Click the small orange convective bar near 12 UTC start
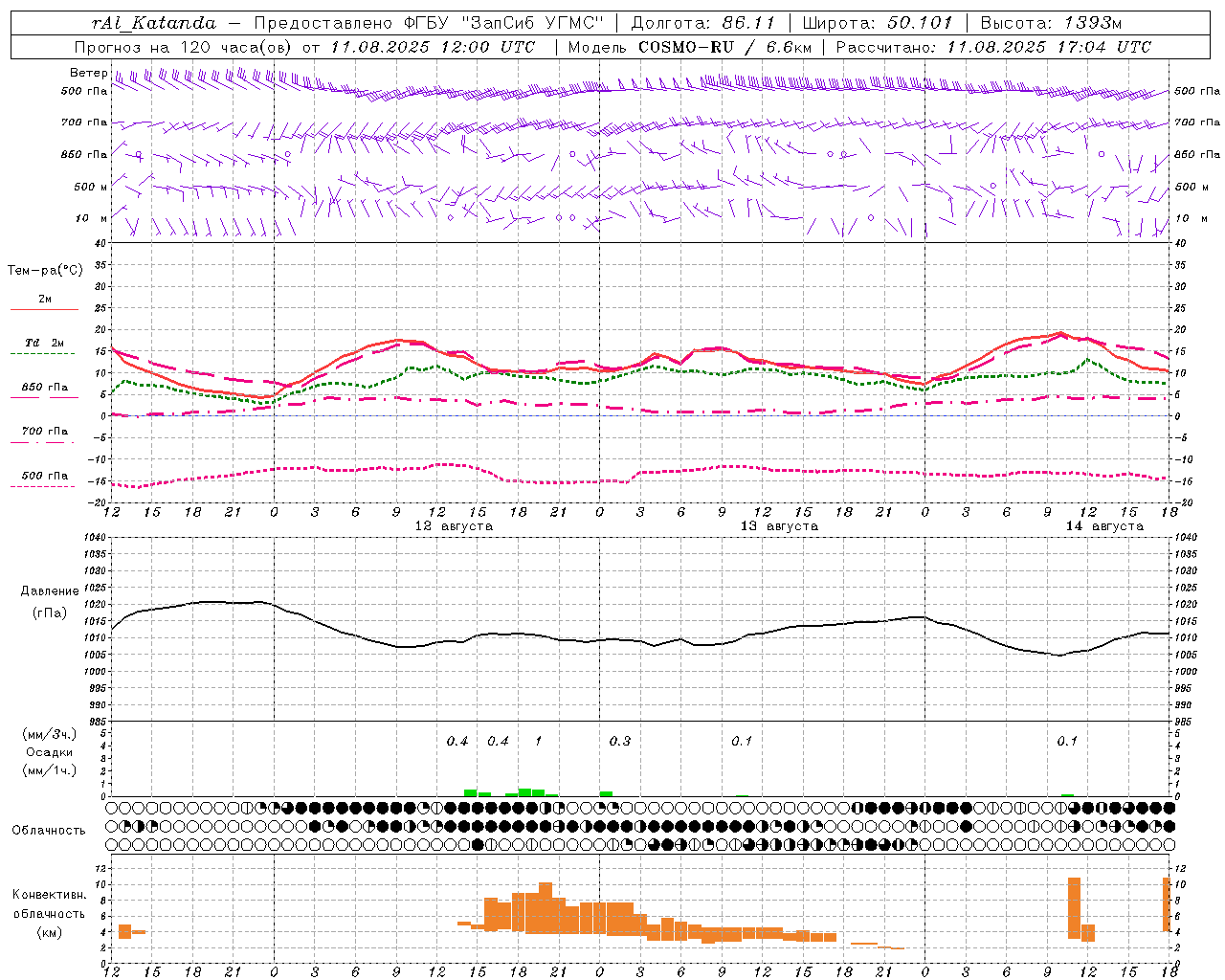 tap(124, 931)
